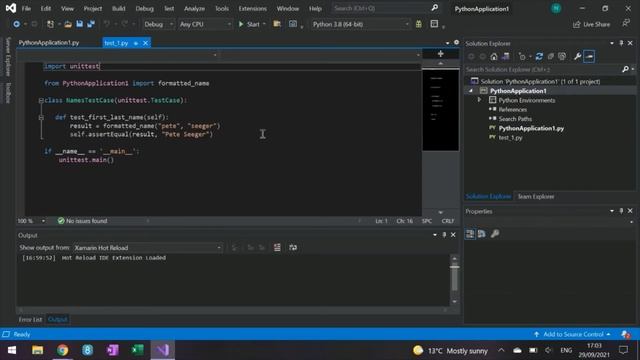Click the editor split window plus button
The height and width of the screenshot is (360, 640).
coord(440,54)
